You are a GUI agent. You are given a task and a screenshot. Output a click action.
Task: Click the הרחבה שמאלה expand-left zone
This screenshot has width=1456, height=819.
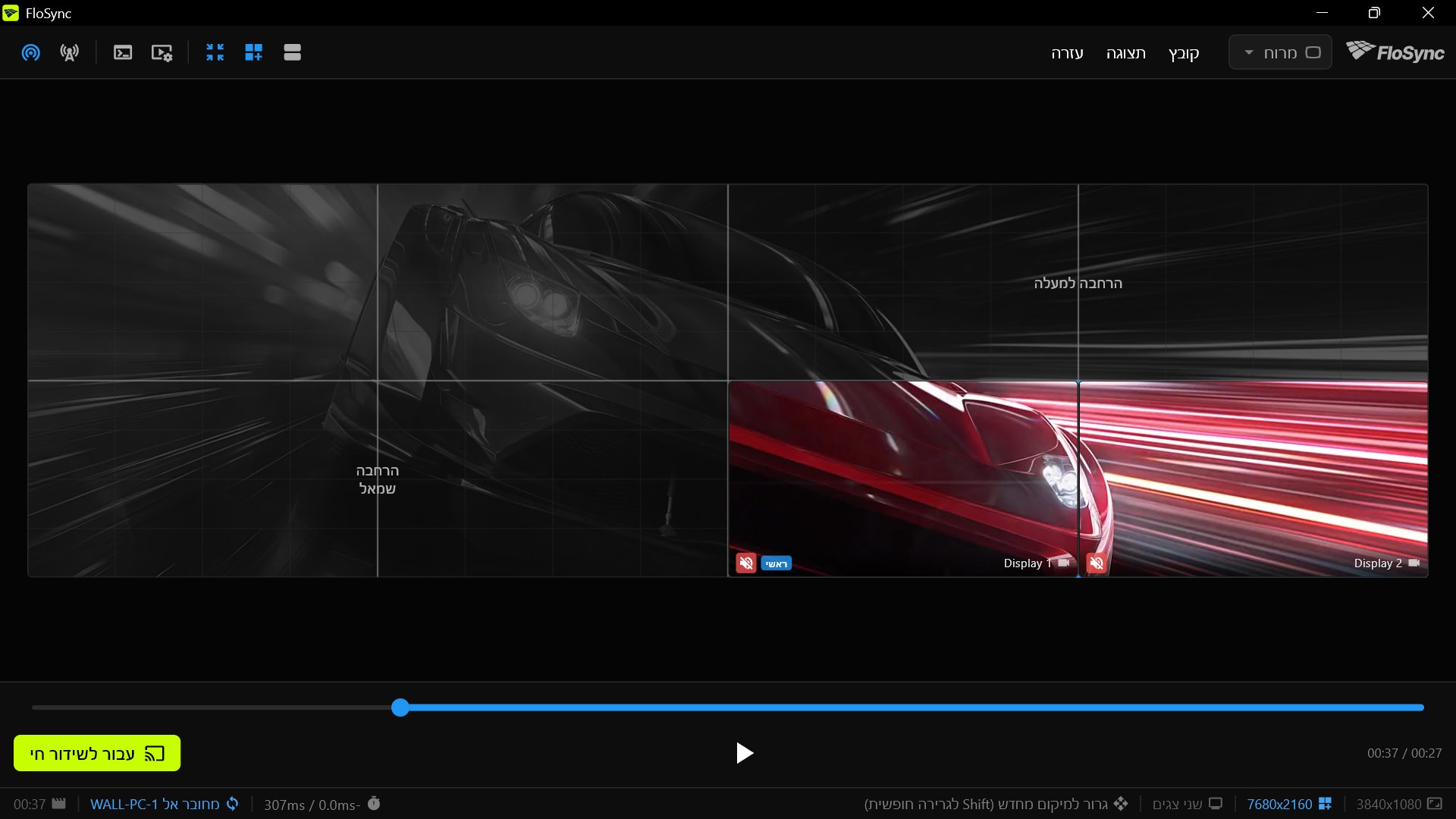377,479
